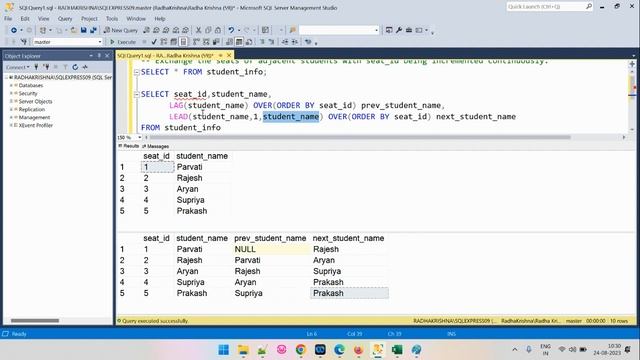The height and width of the screenshot is (360, 640).
Task: Click Display Estimated Execution Plan icon
Action: 164,42
